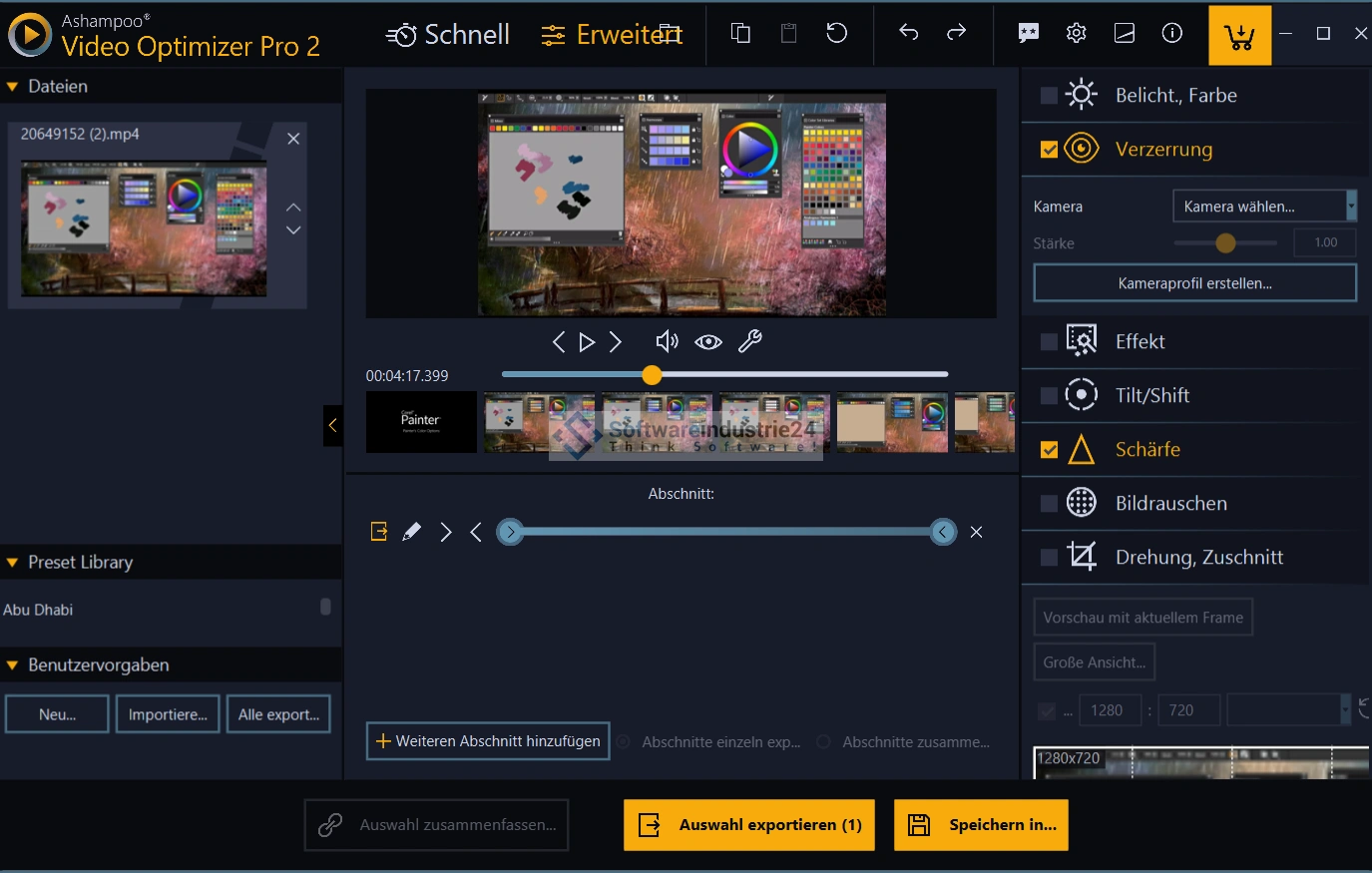1372x873 pixels.
Task: Click the shopping cart purchase icon
Action: tap(1239, 36)
